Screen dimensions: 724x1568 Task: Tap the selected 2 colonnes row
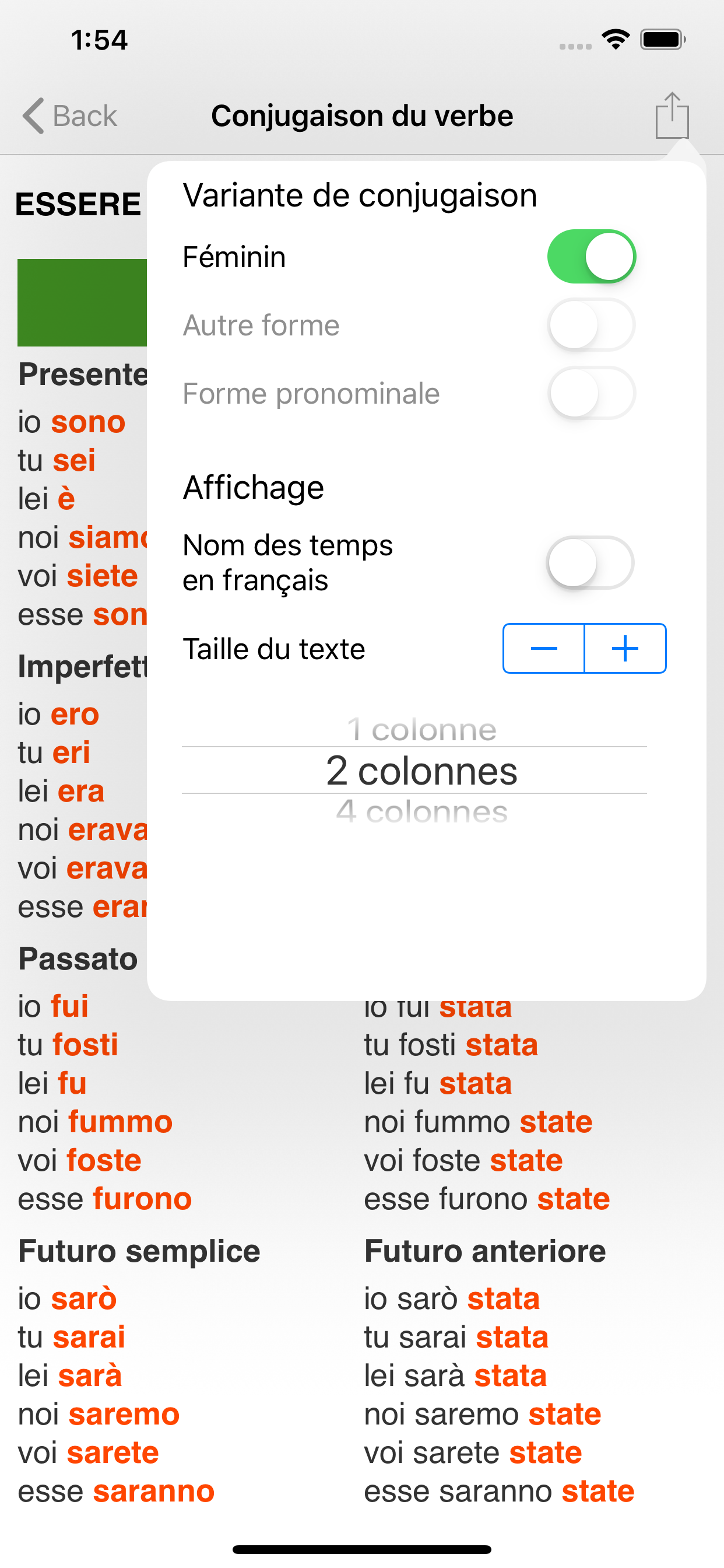pyautogui.click(x=421, y=771)
